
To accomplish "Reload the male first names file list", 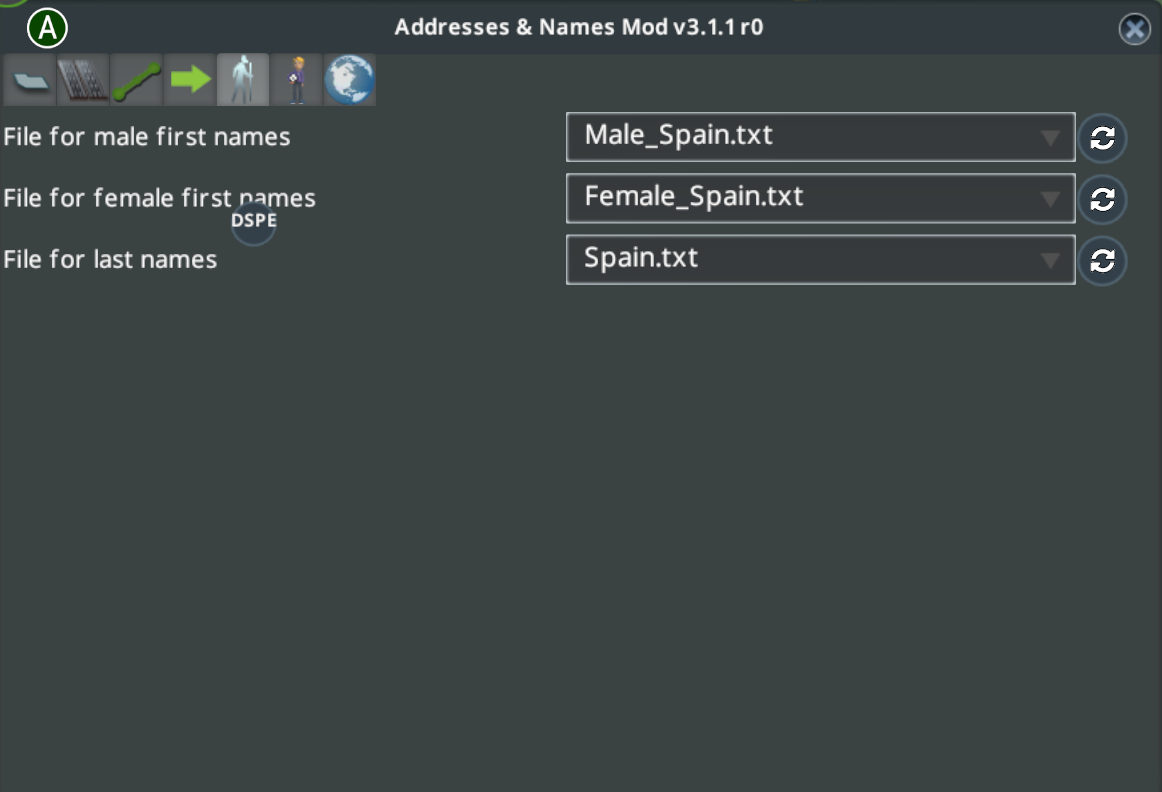I will (x=1103, y=138).
